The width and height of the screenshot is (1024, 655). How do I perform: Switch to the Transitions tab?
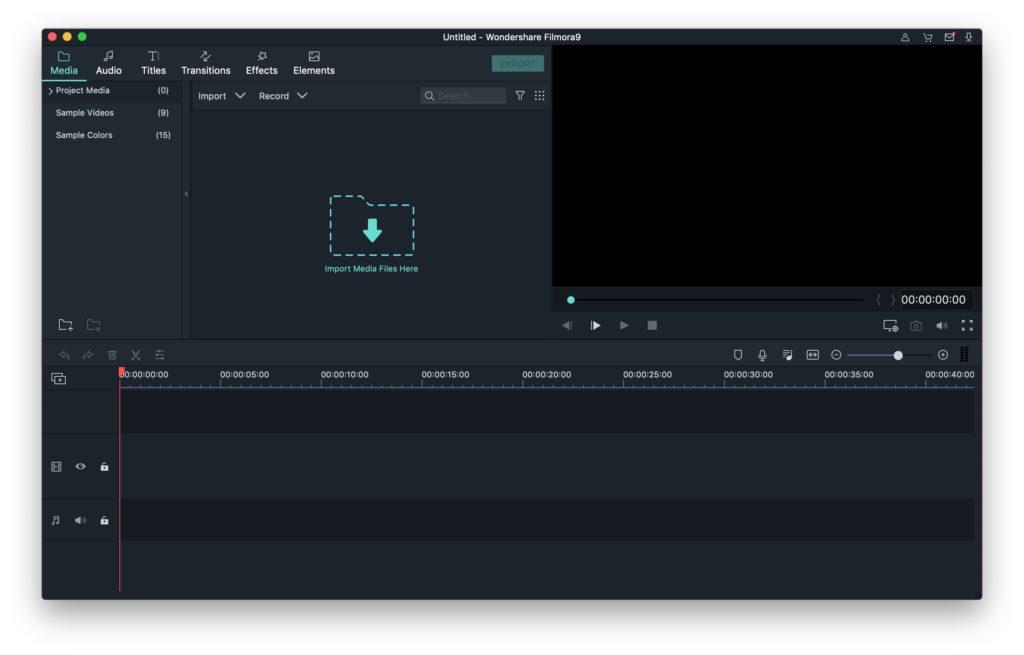point(205,63)
